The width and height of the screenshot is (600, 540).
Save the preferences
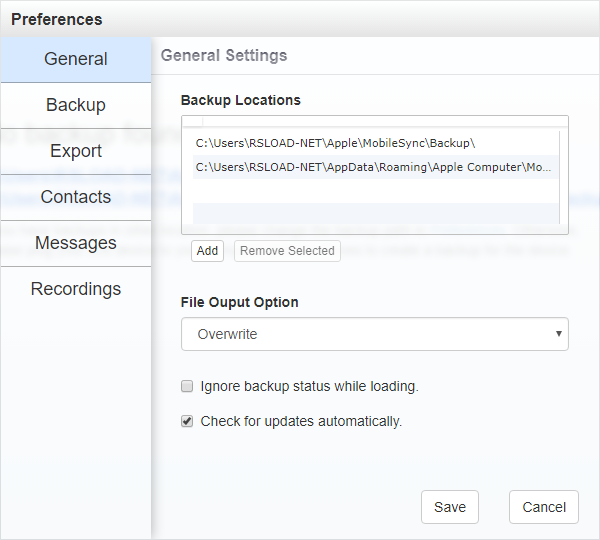(x=450, y=507)
